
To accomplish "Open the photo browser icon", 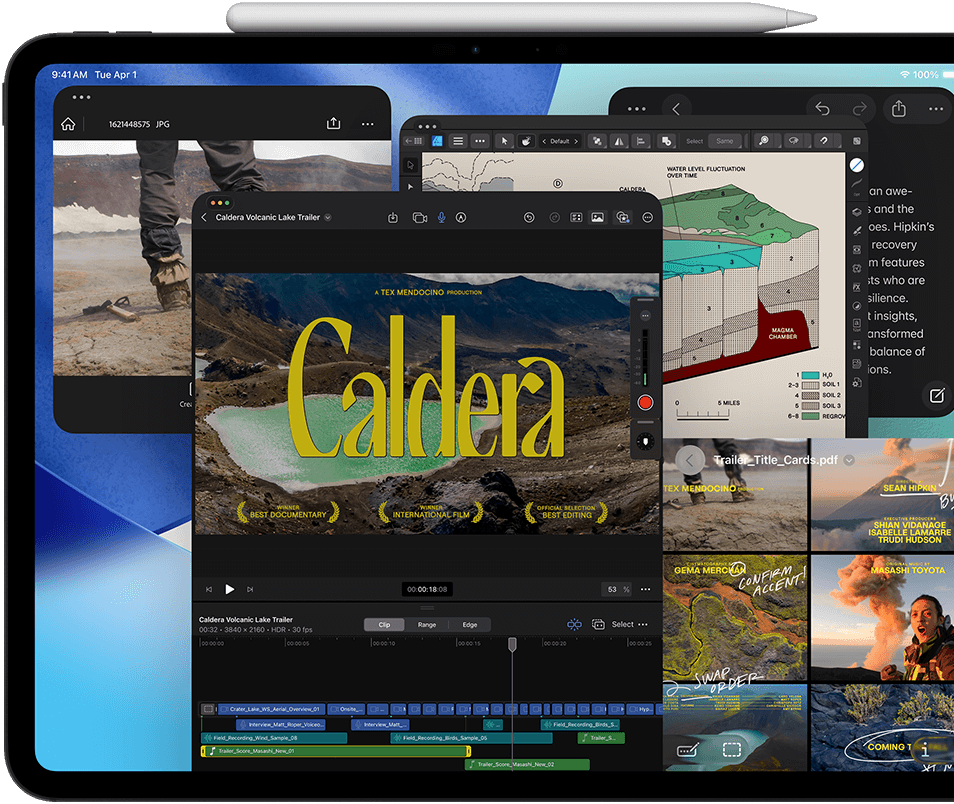I will [597, 217].
